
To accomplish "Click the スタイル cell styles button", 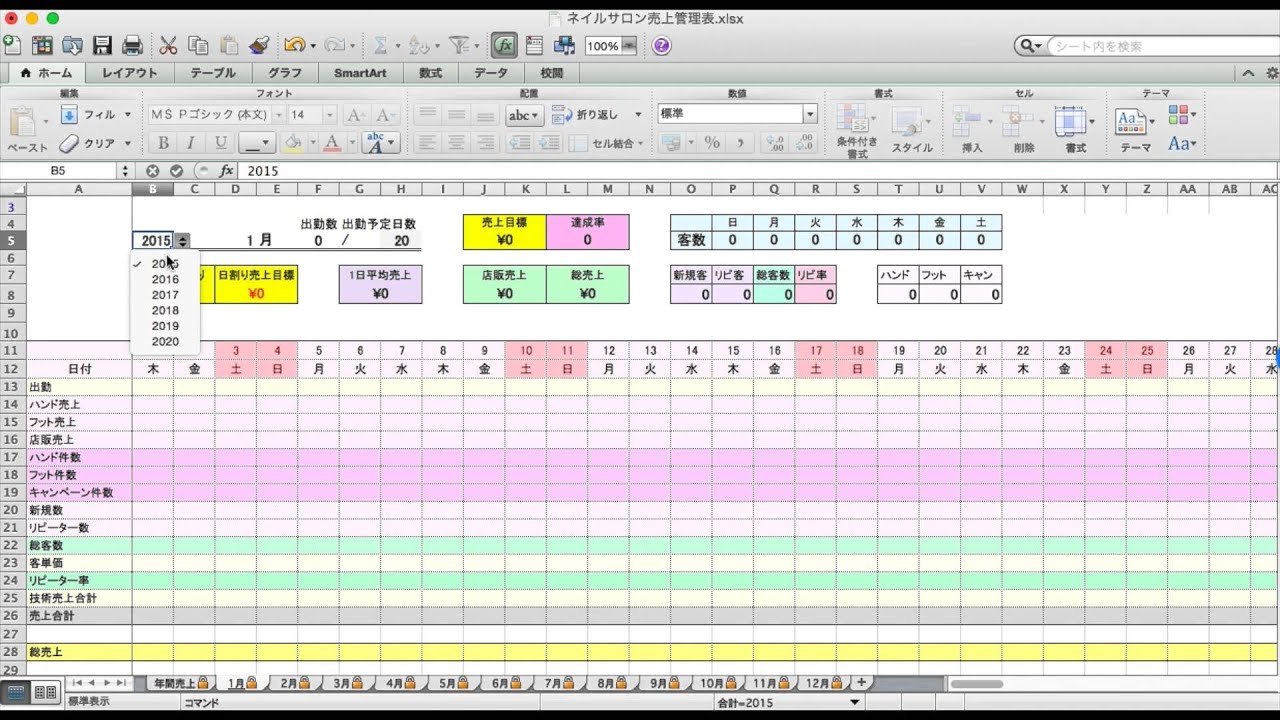I will coord(911,130).
